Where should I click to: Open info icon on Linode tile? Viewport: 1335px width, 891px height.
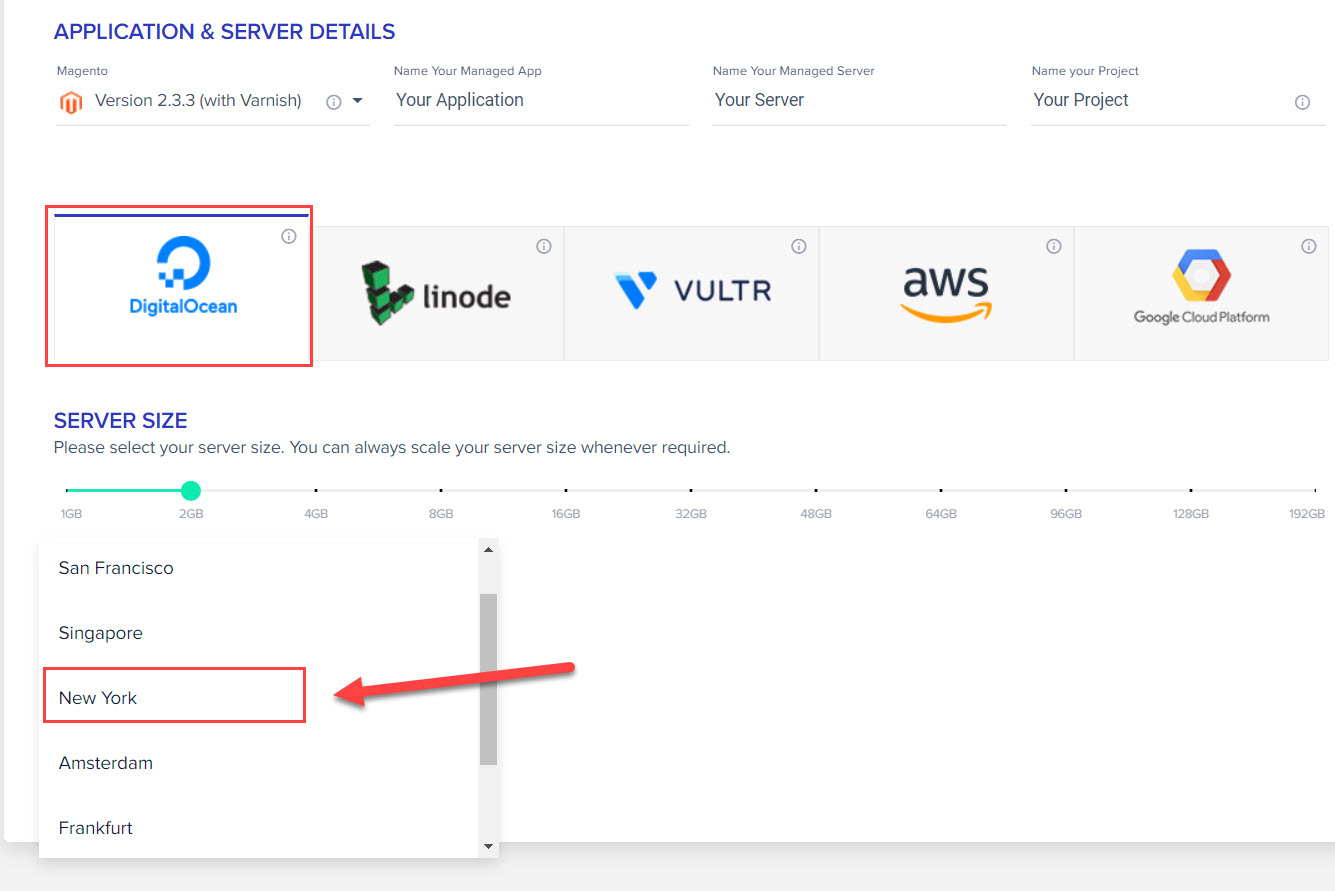coord(544,246)
